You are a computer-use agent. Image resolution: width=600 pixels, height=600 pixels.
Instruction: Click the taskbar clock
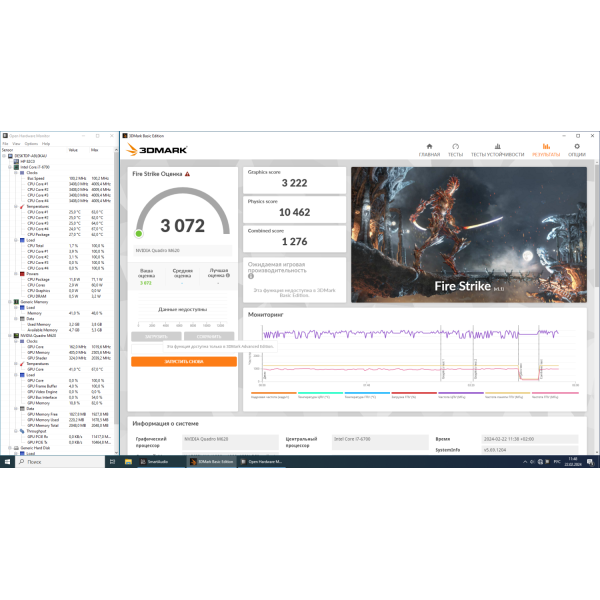pos(573,462)
